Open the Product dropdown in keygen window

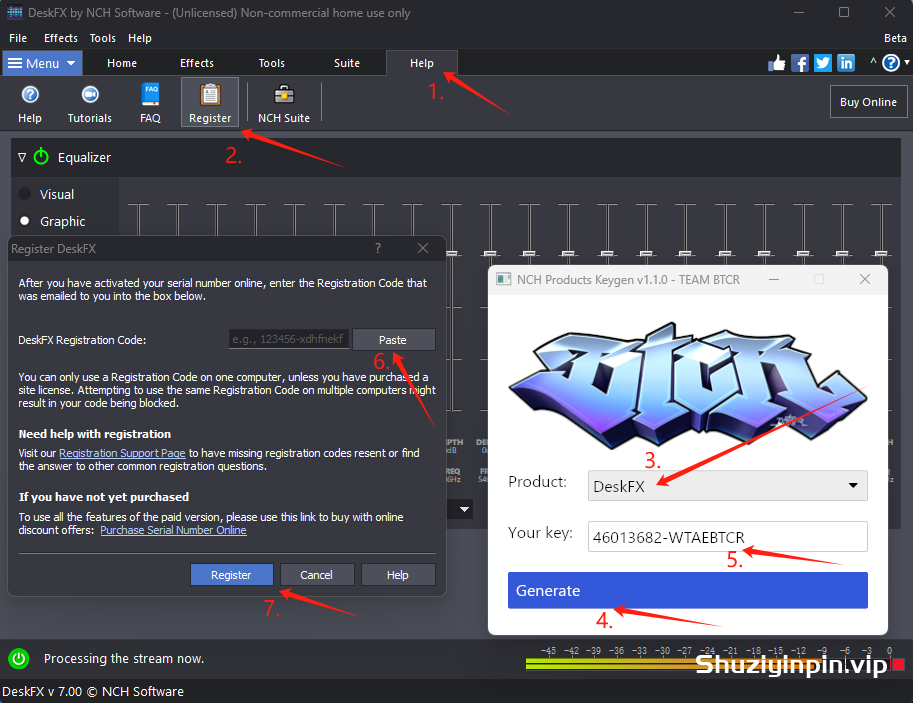727,486
